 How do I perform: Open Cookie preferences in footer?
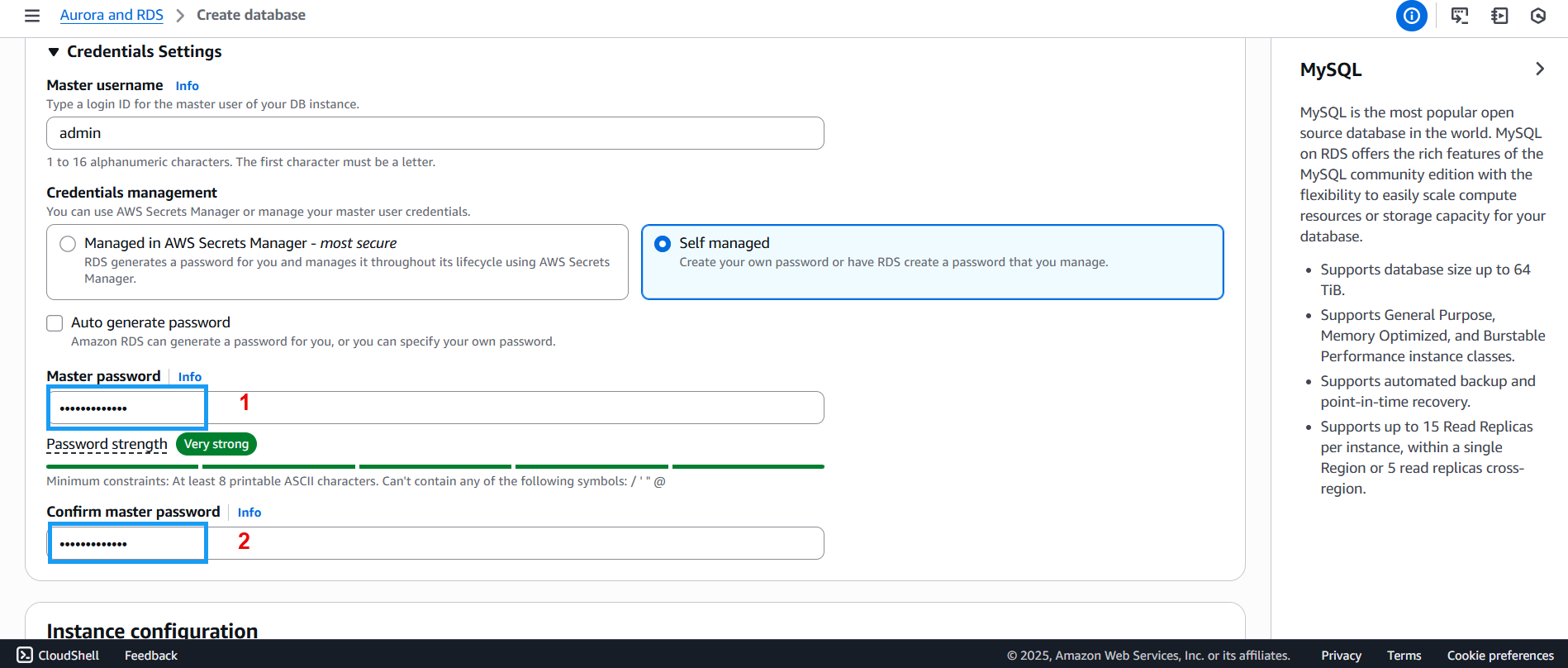[1500, 655]
